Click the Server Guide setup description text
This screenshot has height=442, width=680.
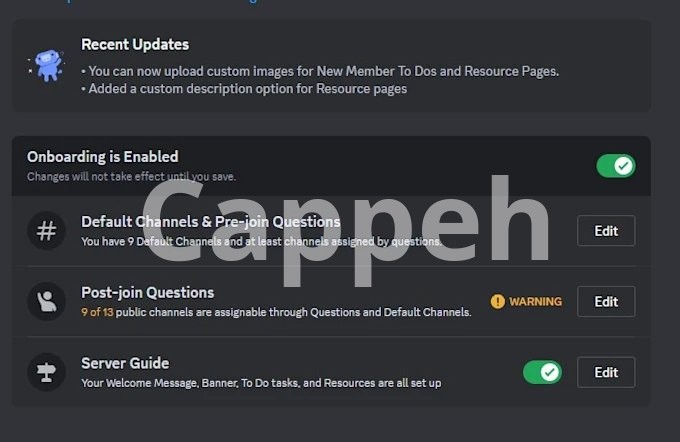261,382
